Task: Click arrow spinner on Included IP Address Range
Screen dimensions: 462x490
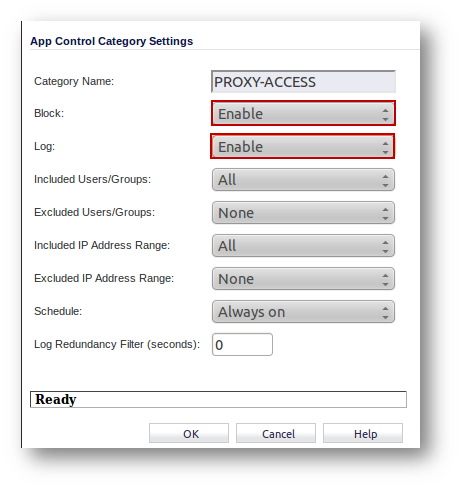Action: tap(385, 246)
